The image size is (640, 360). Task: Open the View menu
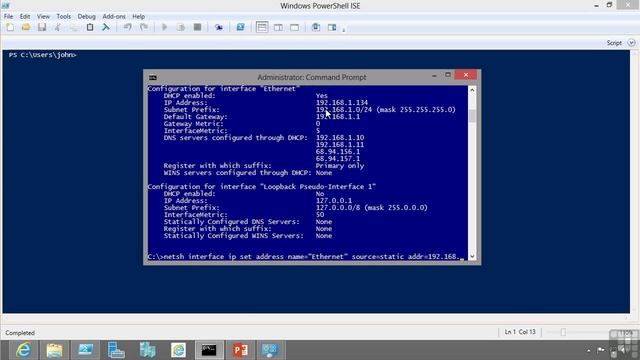(43, 16)
